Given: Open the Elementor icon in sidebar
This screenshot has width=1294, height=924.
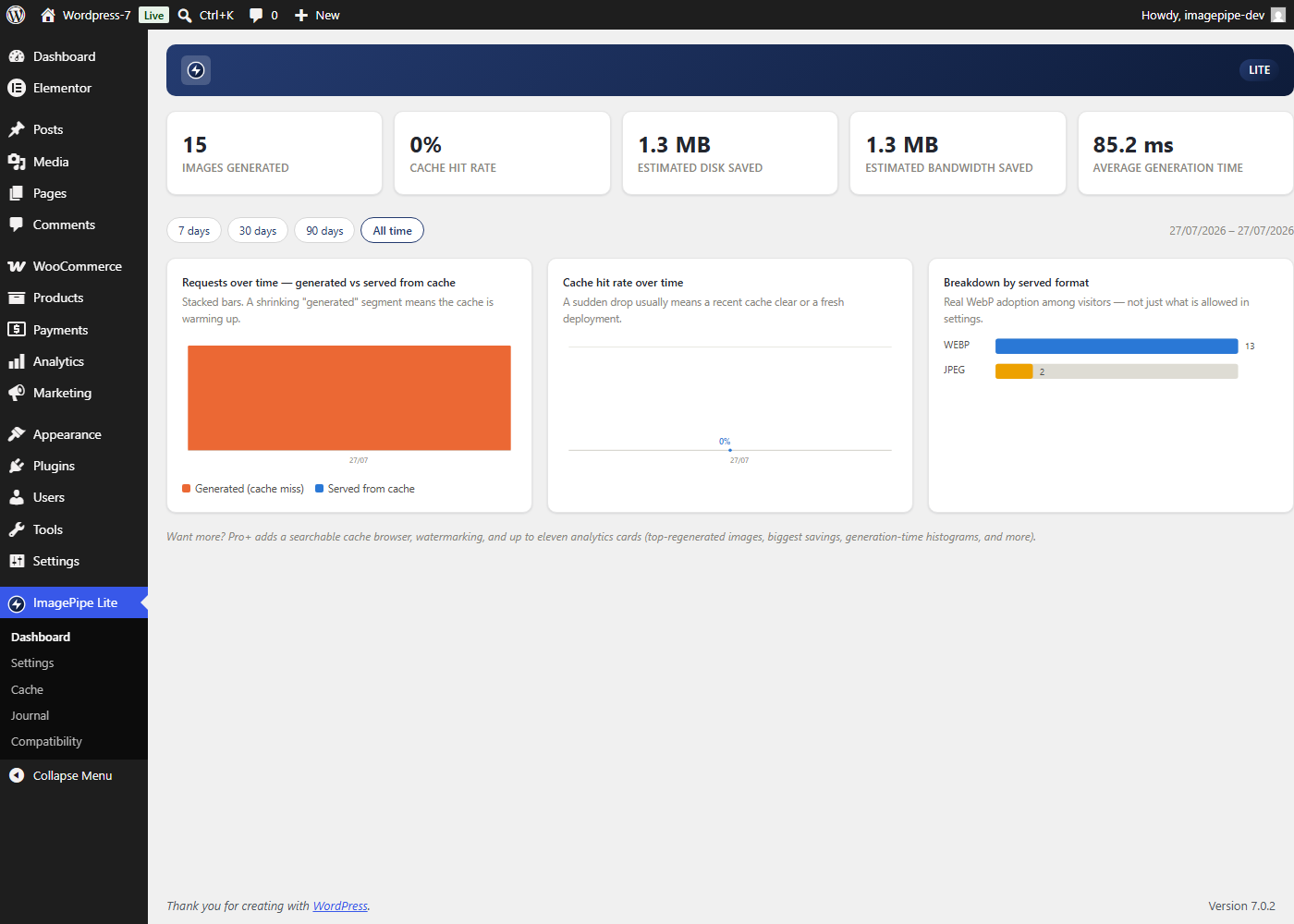Looking at the screenshot, I should [x=17, y=88].
